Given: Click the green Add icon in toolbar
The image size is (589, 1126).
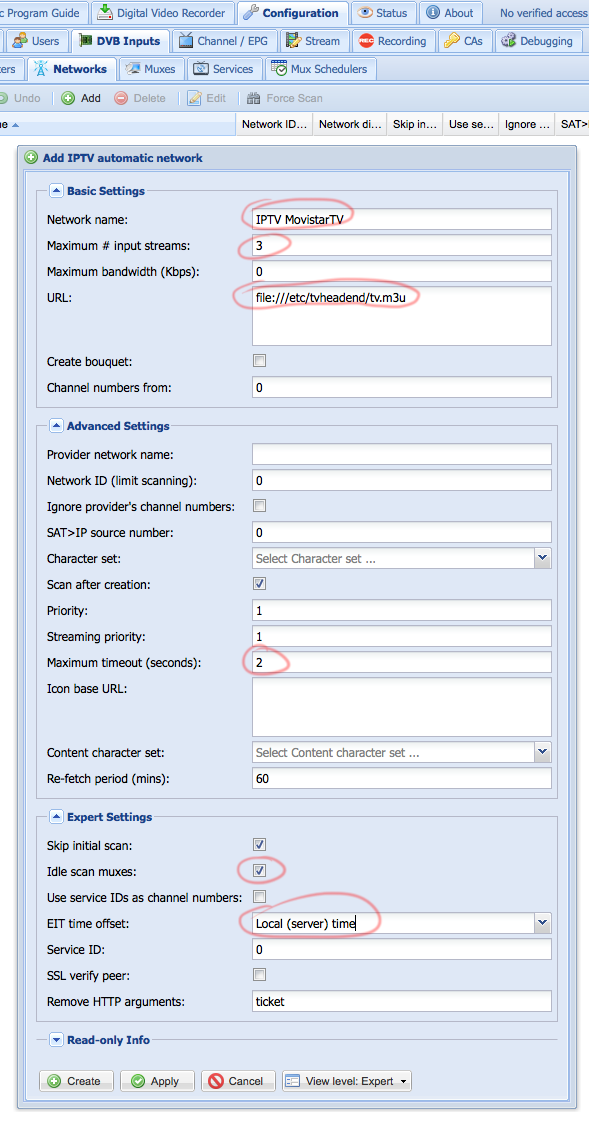Looking at the screenshot, I should 68,98.
